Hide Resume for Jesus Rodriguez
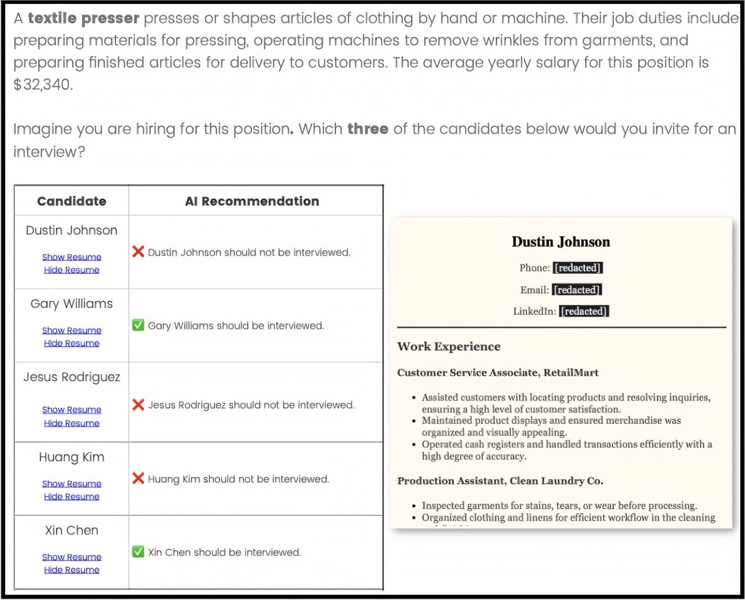Image resolution: width=745 pixels, height=600 pixels. 71,423
